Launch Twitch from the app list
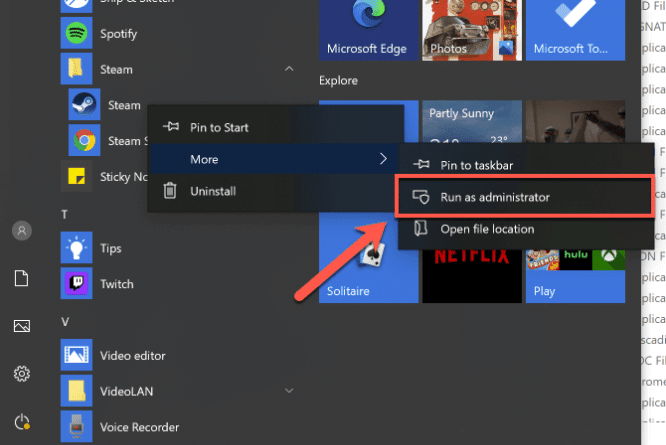666x445 pixels. 178,284
